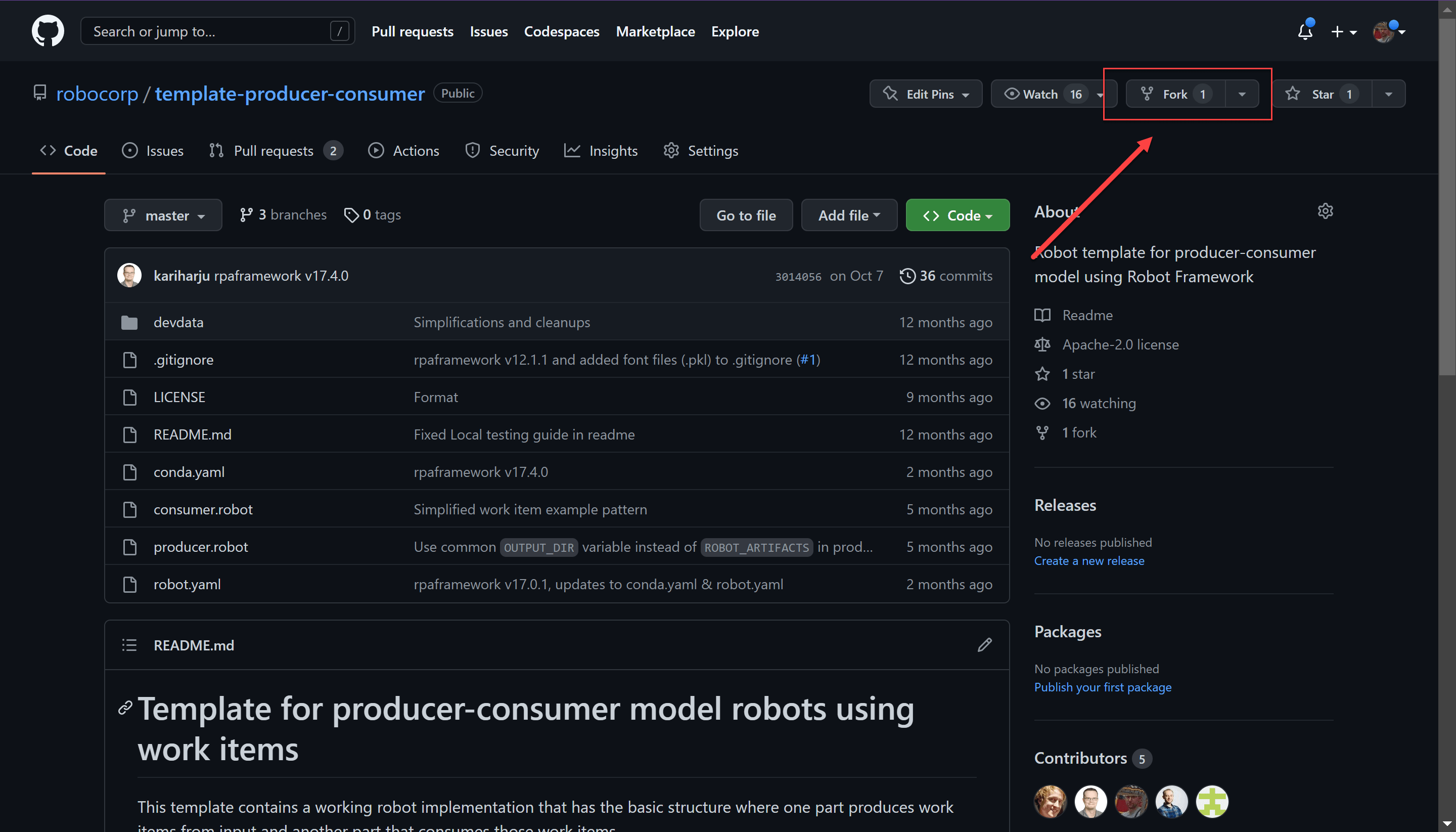Click the scrollbar down arrow
1456x832 pixels.
pos(1446,823)
